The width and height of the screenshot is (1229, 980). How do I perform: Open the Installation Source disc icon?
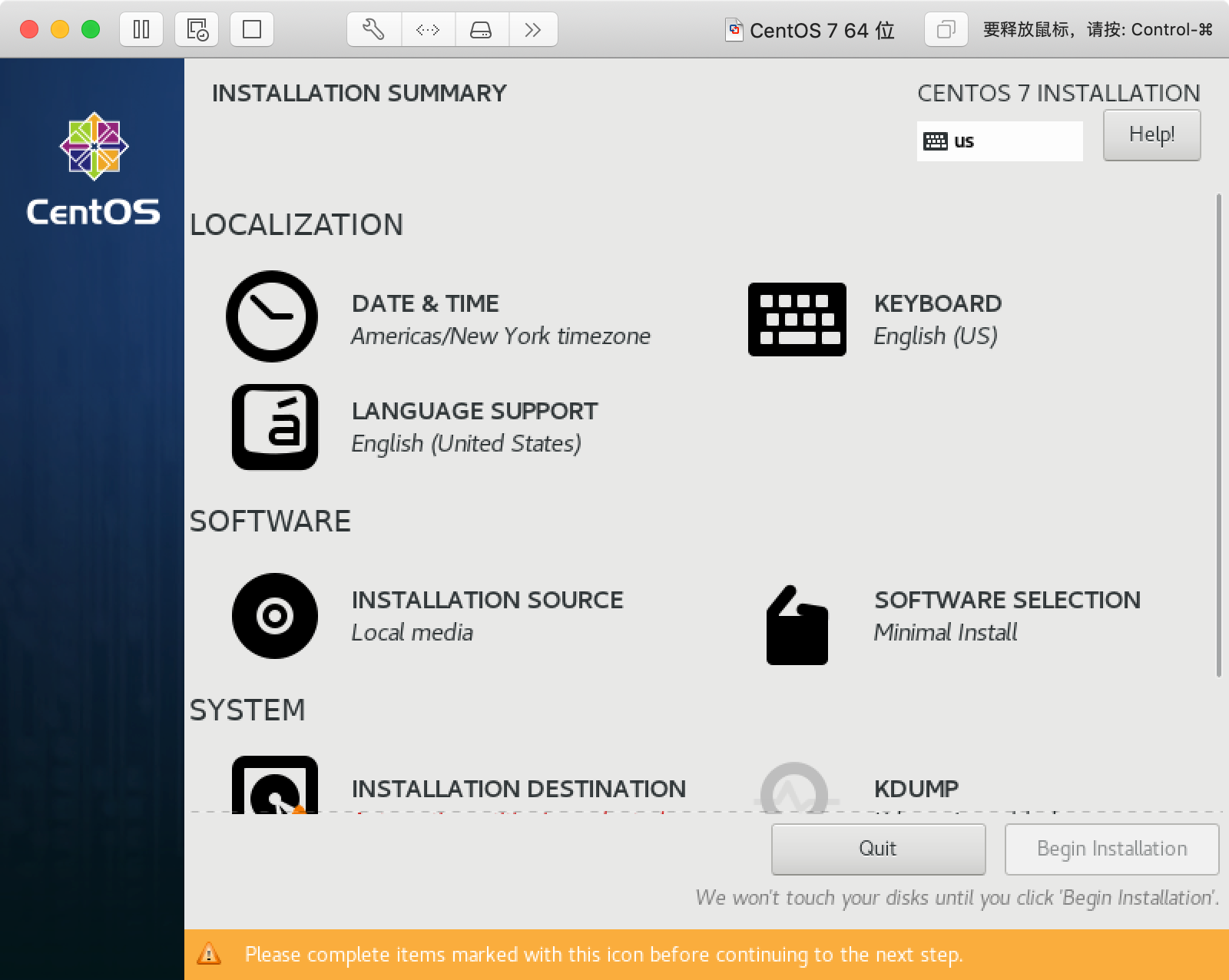click(x=275, y=616)
